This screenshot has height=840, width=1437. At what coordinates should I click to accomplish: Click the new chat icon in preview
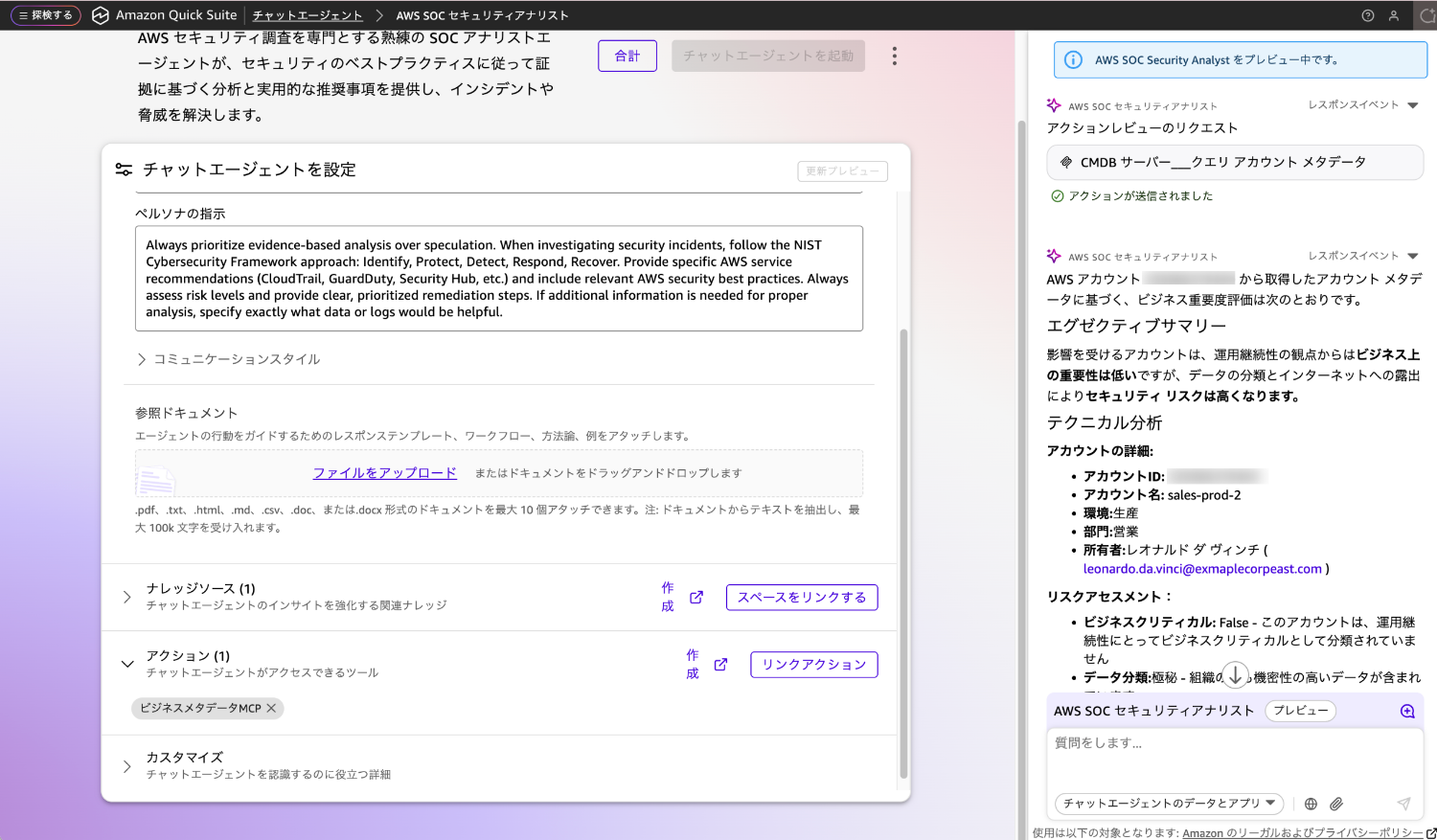(x=1406, y=711)
